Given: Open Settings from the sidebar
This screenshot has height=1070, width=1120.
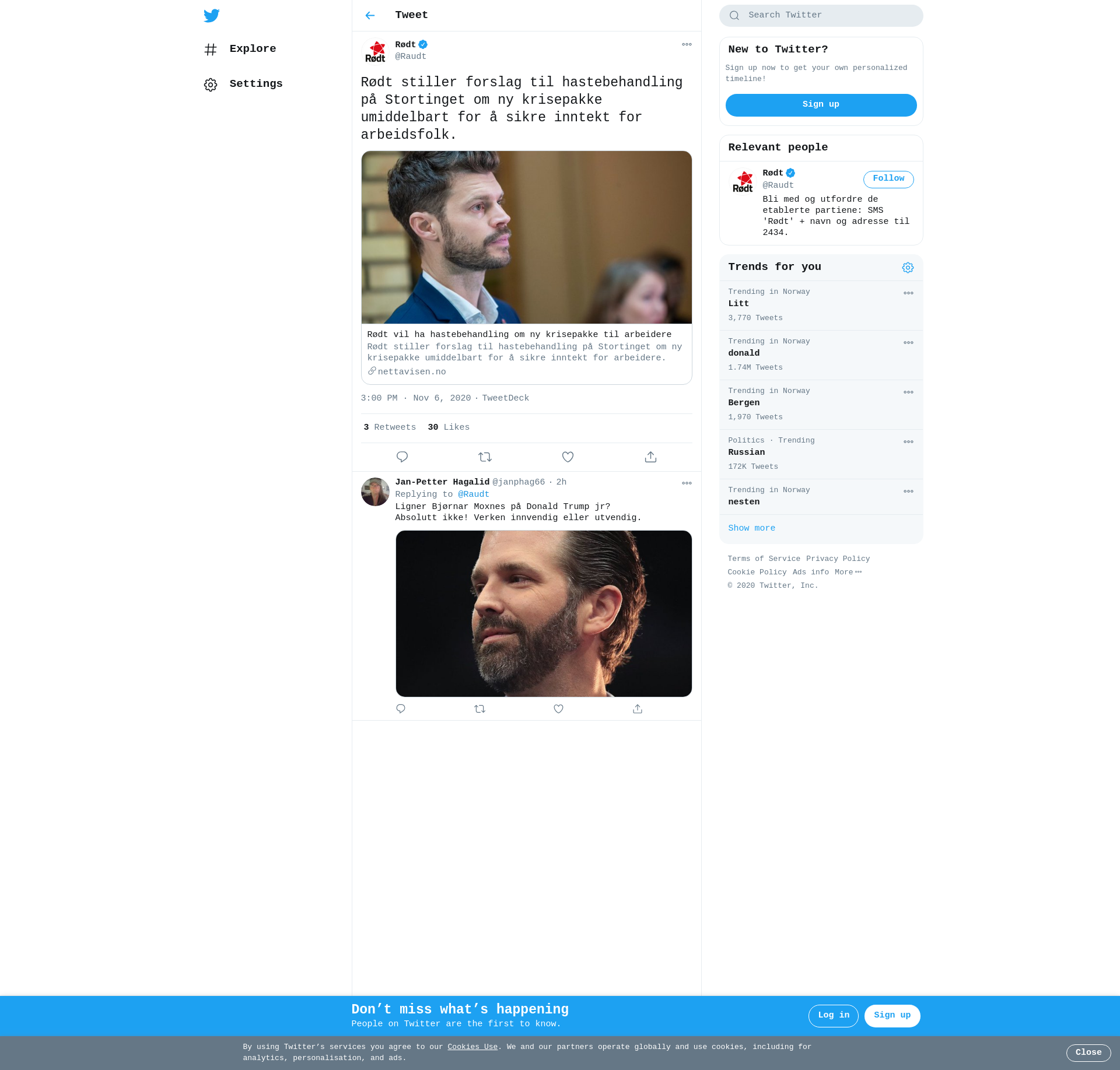Looking at the screenshot, I should (243, 84).
